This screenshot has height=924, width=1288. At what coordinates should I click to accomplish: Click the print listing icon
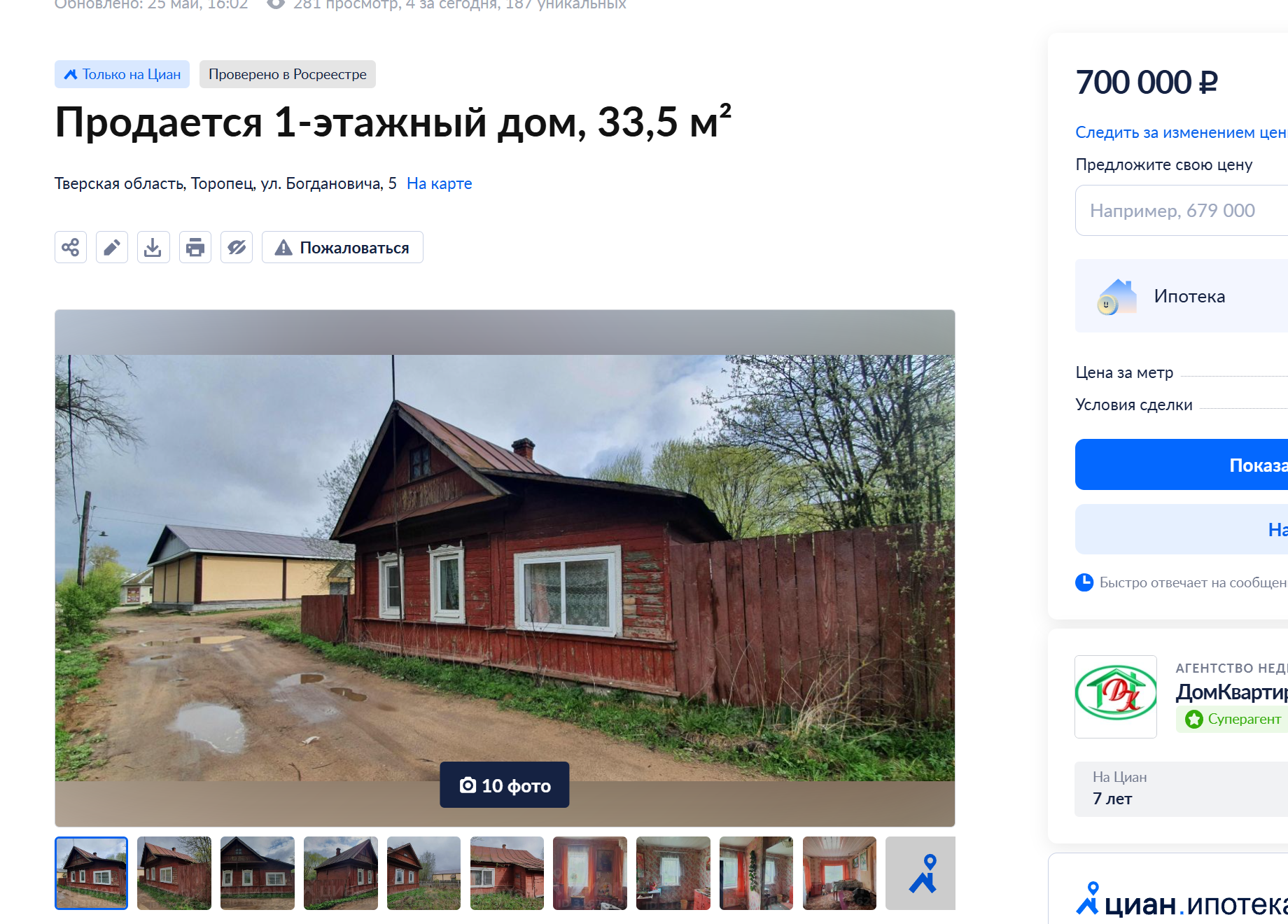pos(195,247)
